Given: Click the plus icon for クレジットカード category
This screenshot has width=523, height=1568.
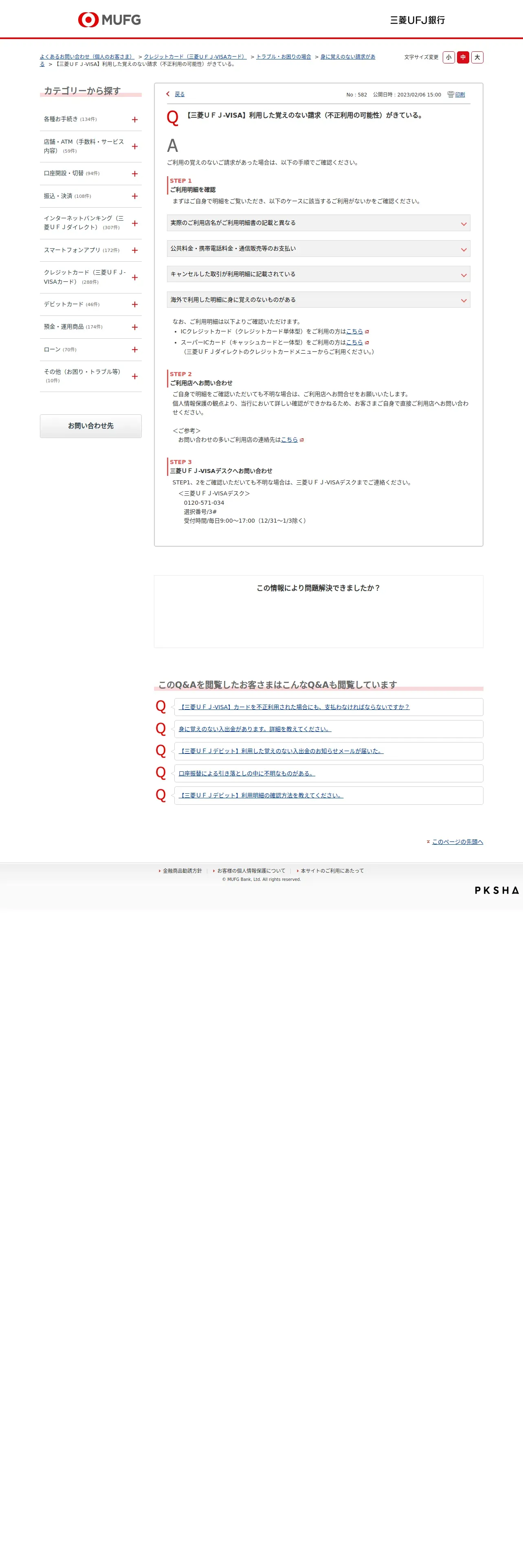Looking at the screenshot, I should (134, 278).
